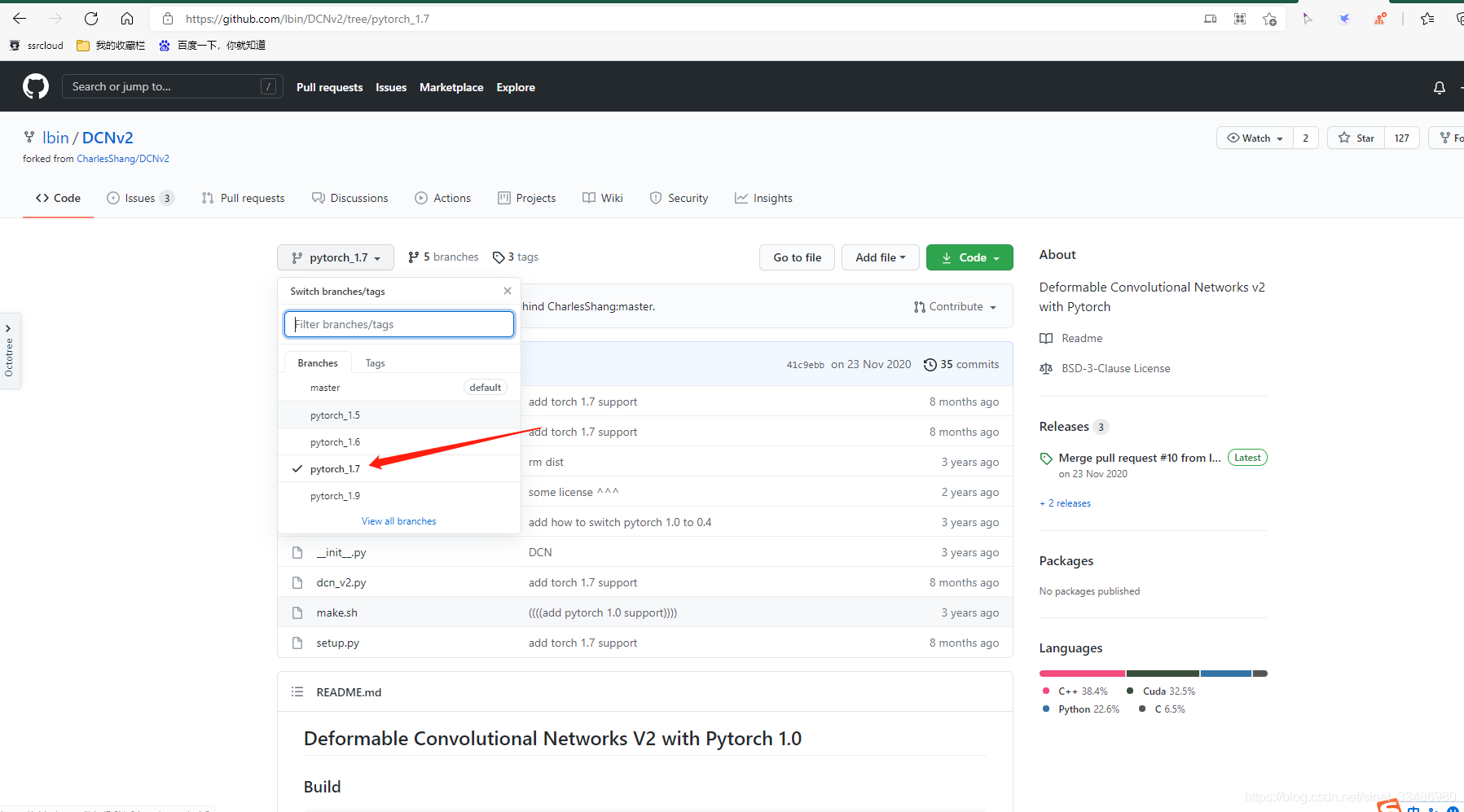Click the Readme book icon in About
Screen dimensions: 1464x812
[1046, 338]
